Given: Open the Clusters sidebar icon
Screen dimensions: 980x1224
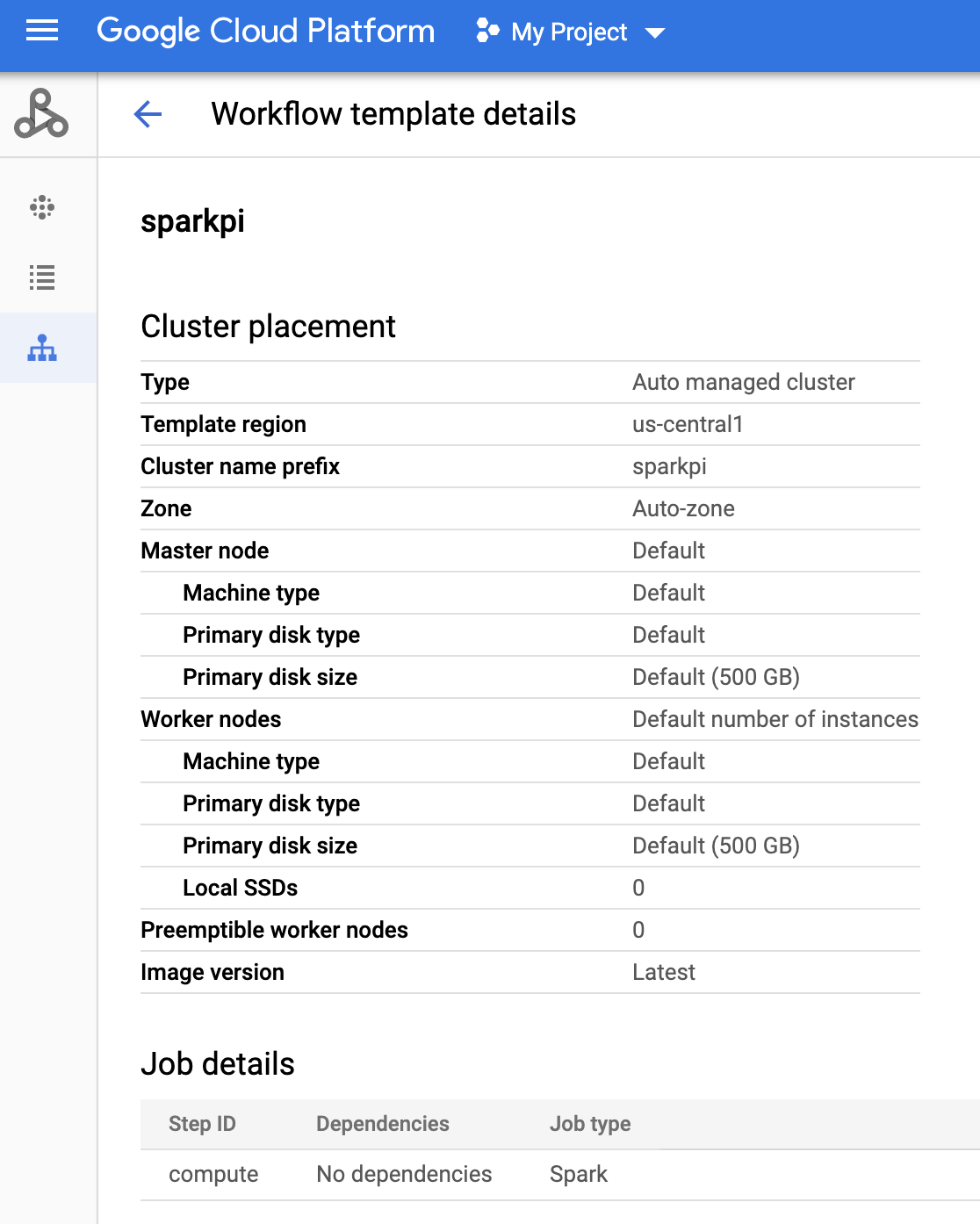Looking at the screenshot, I should tap(41, 207).
